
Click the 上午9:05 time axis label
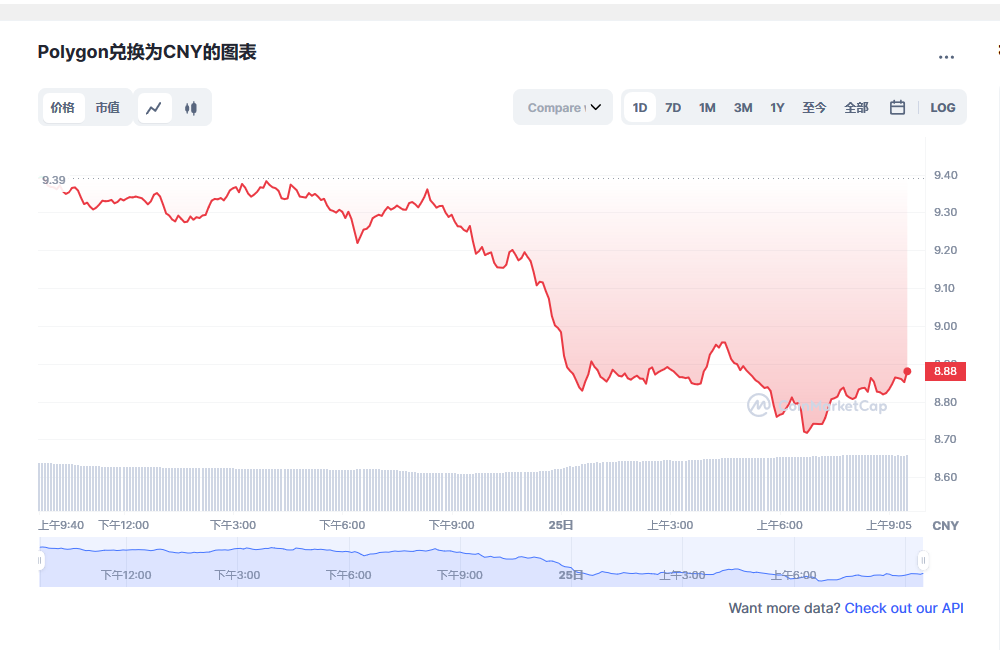[x=888, y=525]
